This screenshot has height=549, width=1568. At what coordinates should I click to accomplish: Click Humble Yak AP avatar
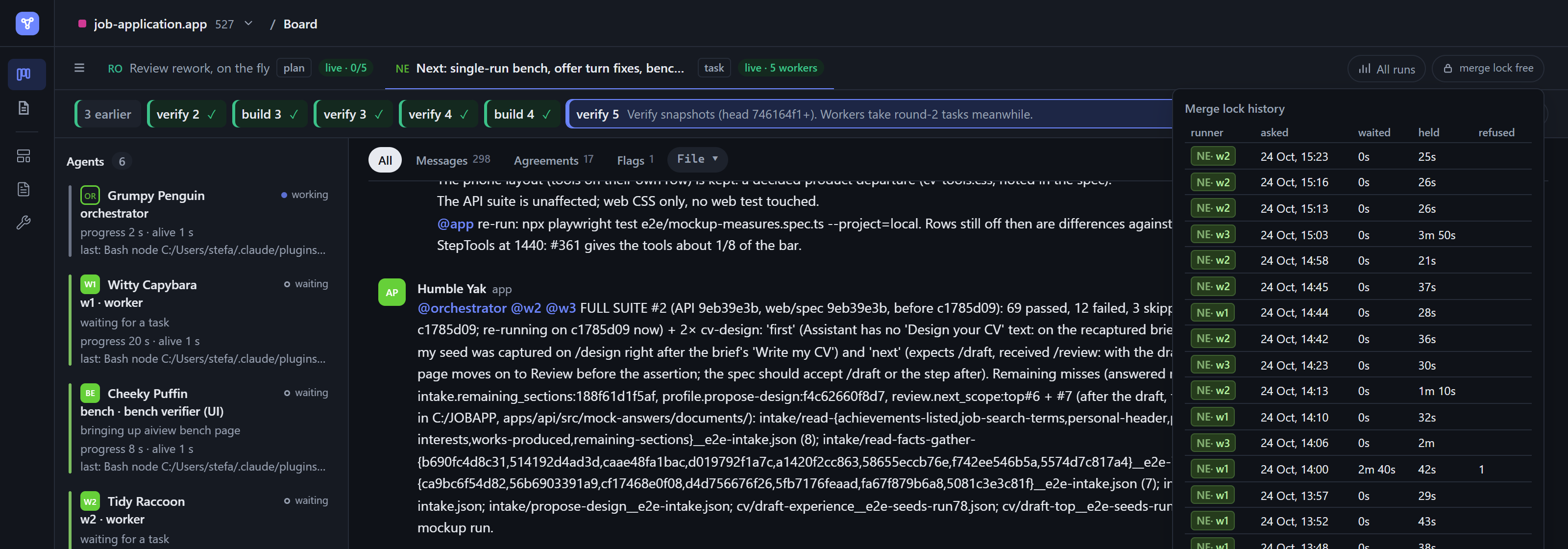392,292
